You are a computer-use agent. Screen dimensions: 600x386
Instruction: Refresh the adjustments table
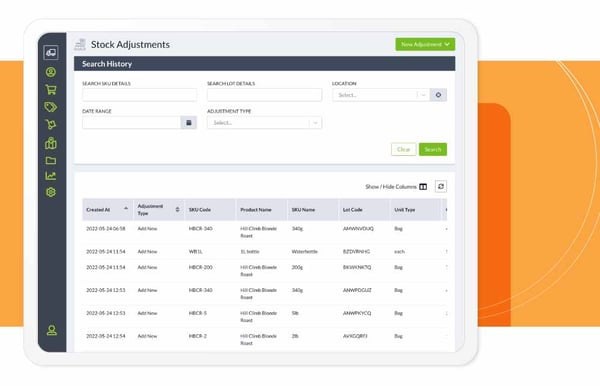[441, 186]
